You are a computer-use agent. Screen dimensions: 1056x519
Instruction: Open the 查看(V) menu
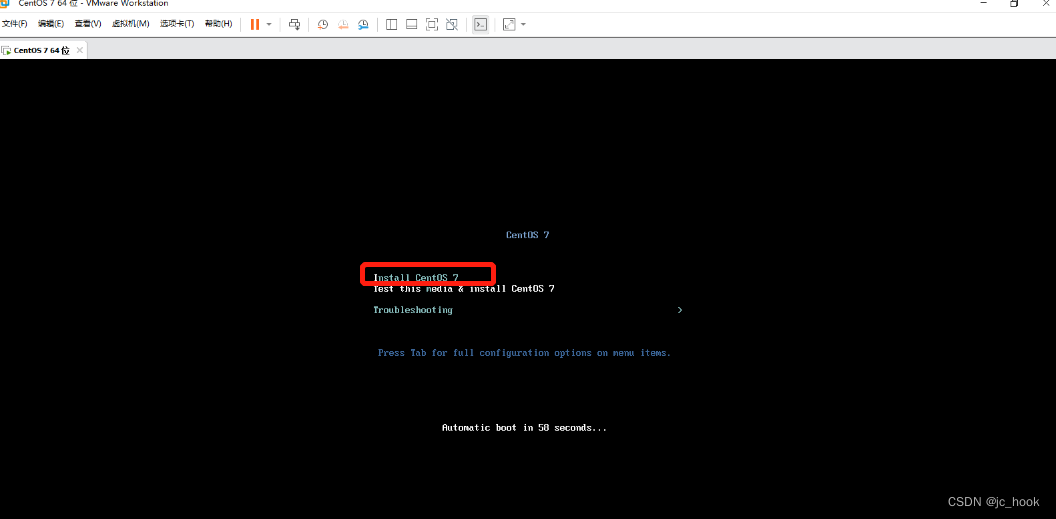pyautogui.click(x=88, y=24)
